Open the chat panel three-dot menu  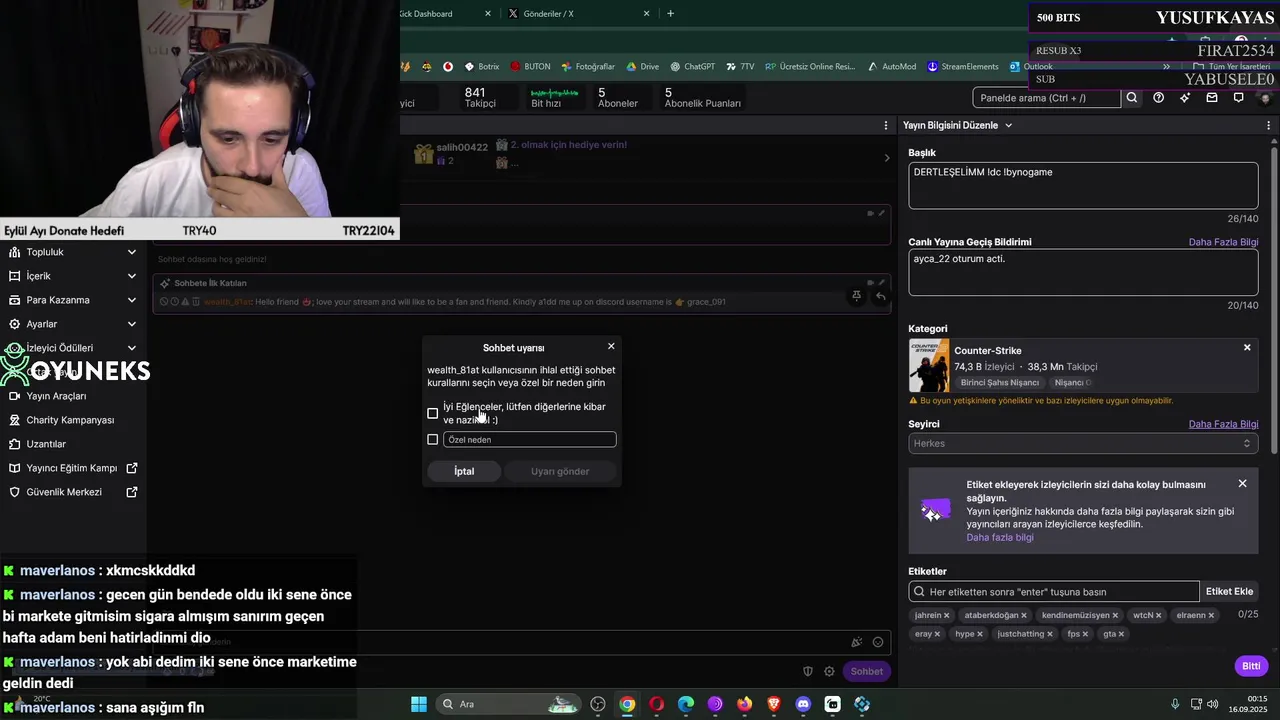coord(886,125)
